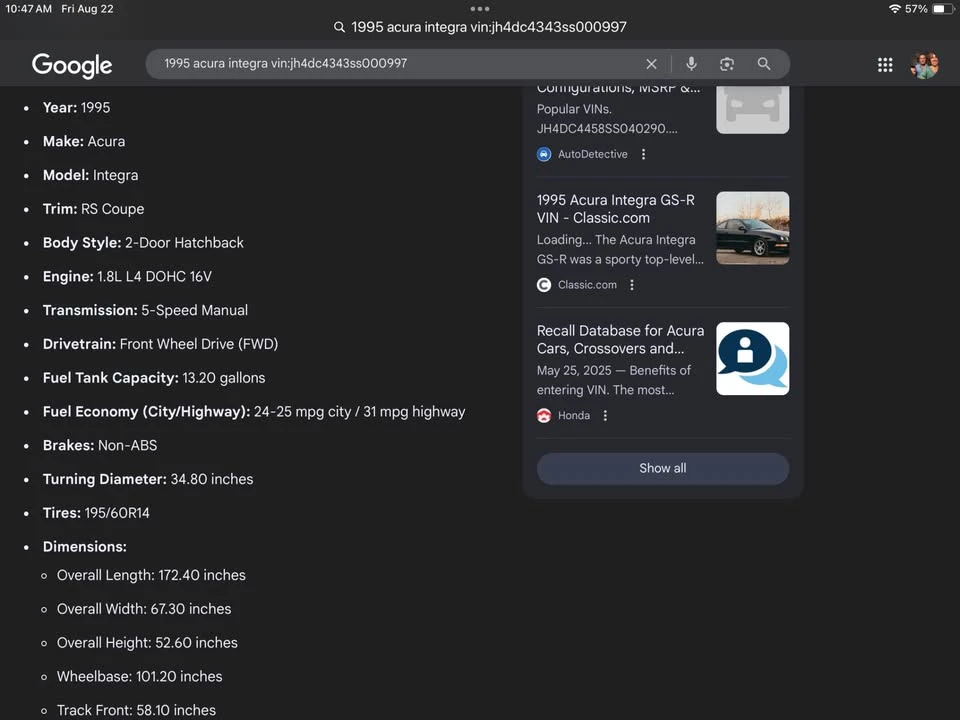This screenshot has height=720, width=960.
Task: Click the AutoDetective site favicon
Action: pos(544,154)
